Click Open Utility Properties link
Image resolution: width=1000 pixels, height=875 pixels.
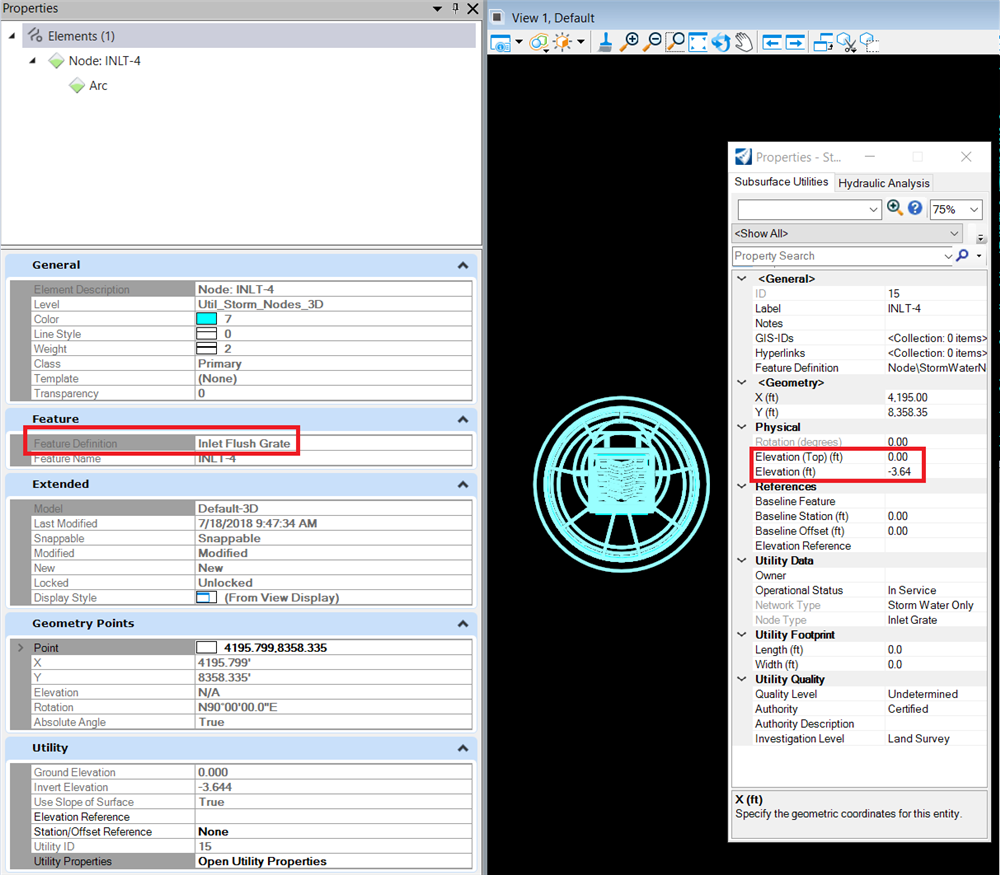(x=262, y=861)
